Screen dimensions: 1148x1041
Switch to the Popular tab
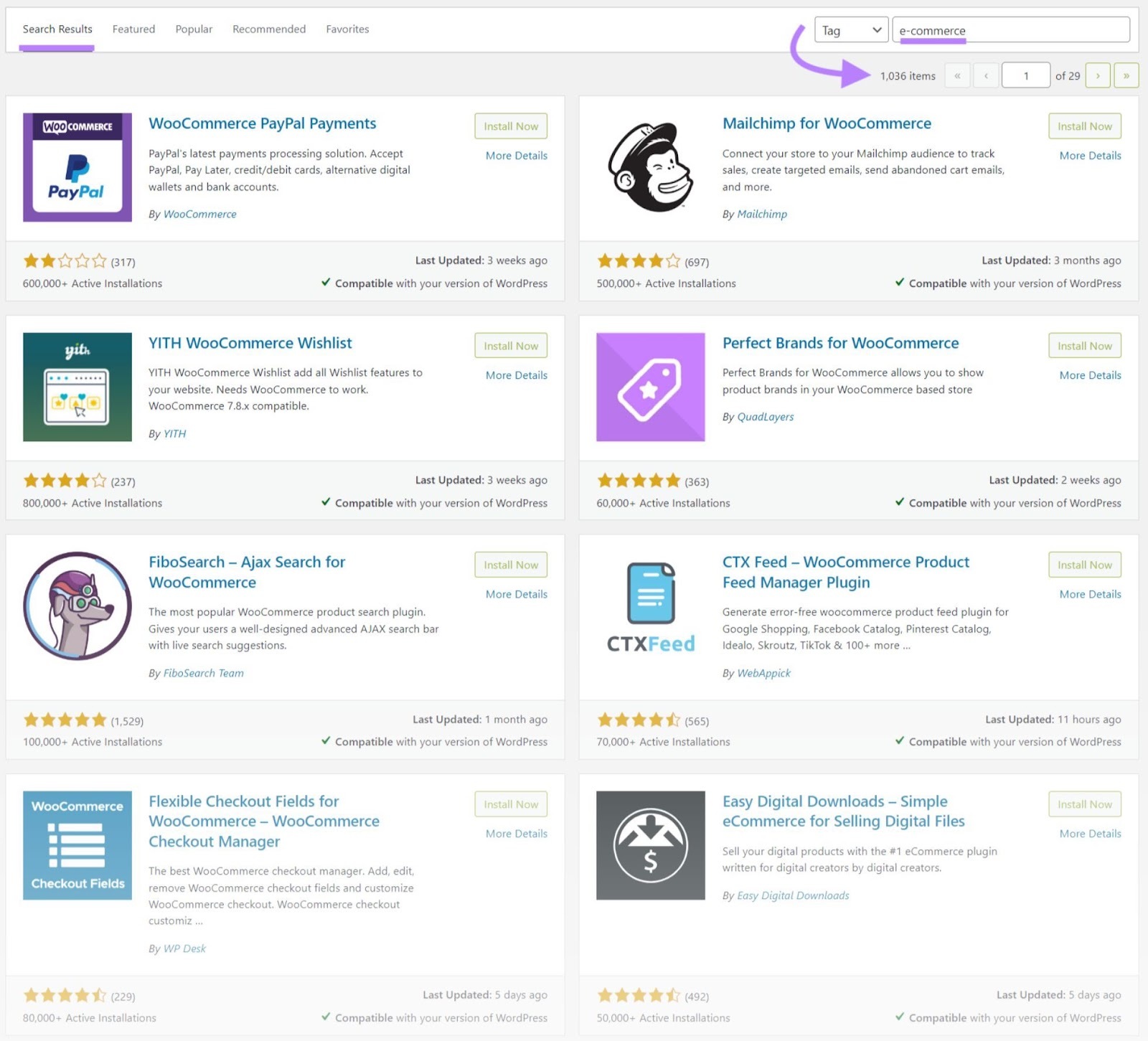click(194, 29)
